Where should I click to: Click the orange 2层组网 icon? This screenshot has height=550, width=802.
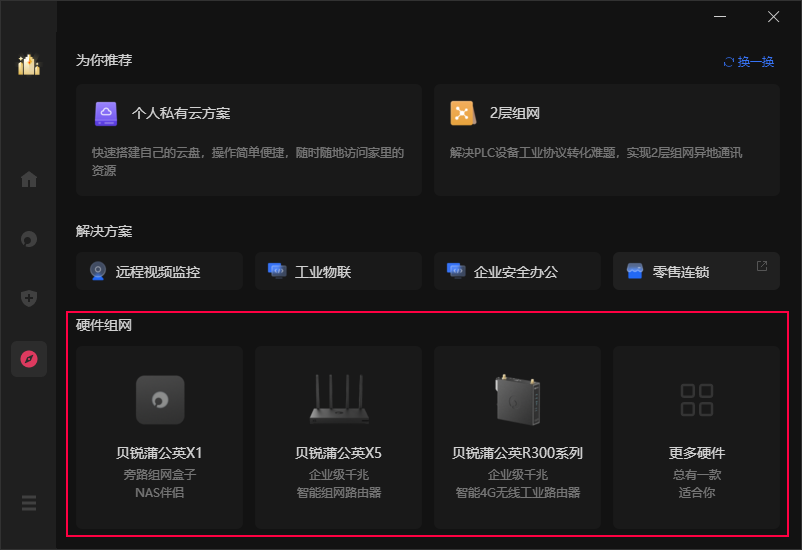463,113
